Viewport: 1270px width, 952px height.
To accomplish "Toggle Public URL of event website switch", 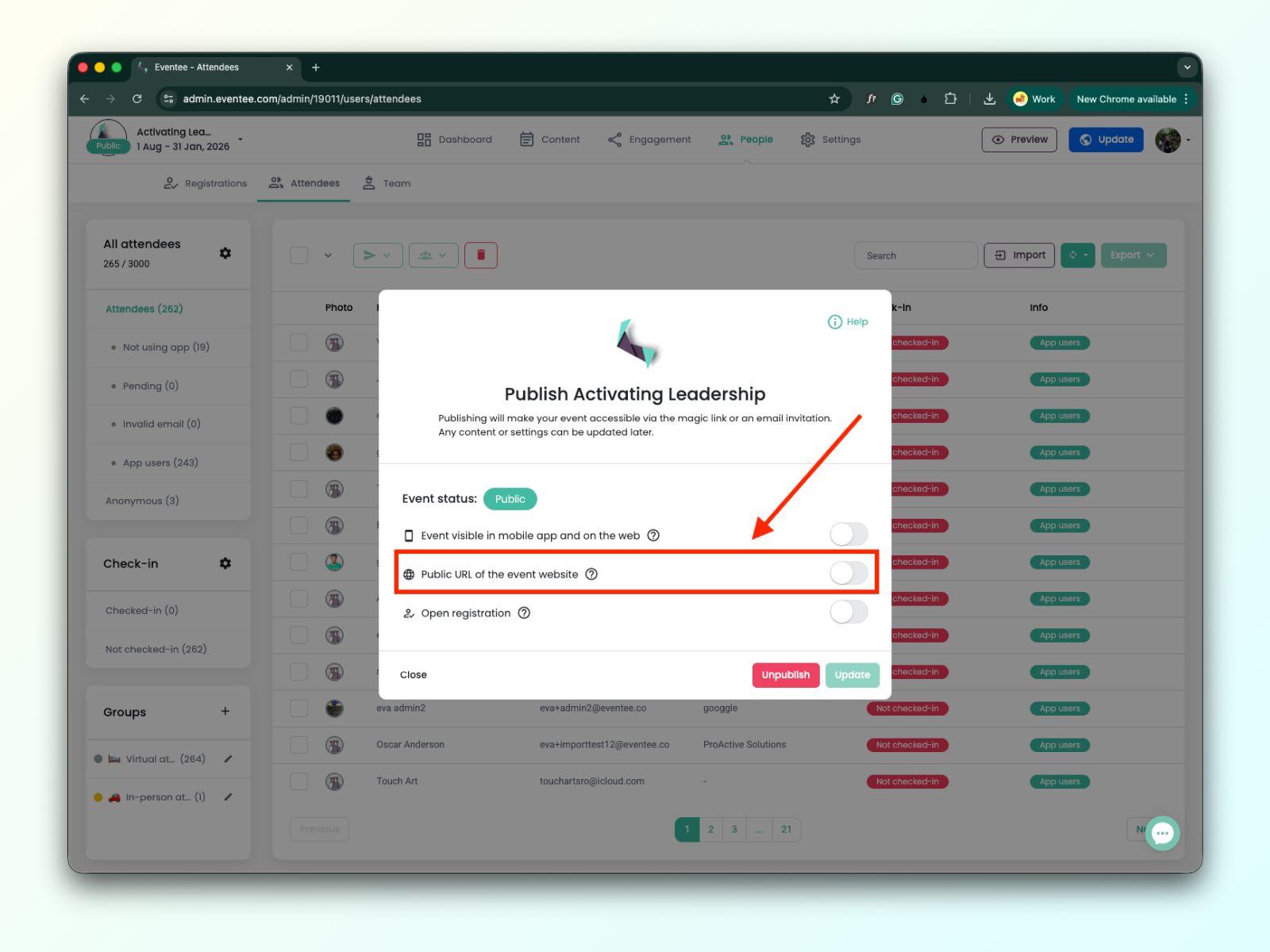I will pyautogui.click(x=849, y=573).
